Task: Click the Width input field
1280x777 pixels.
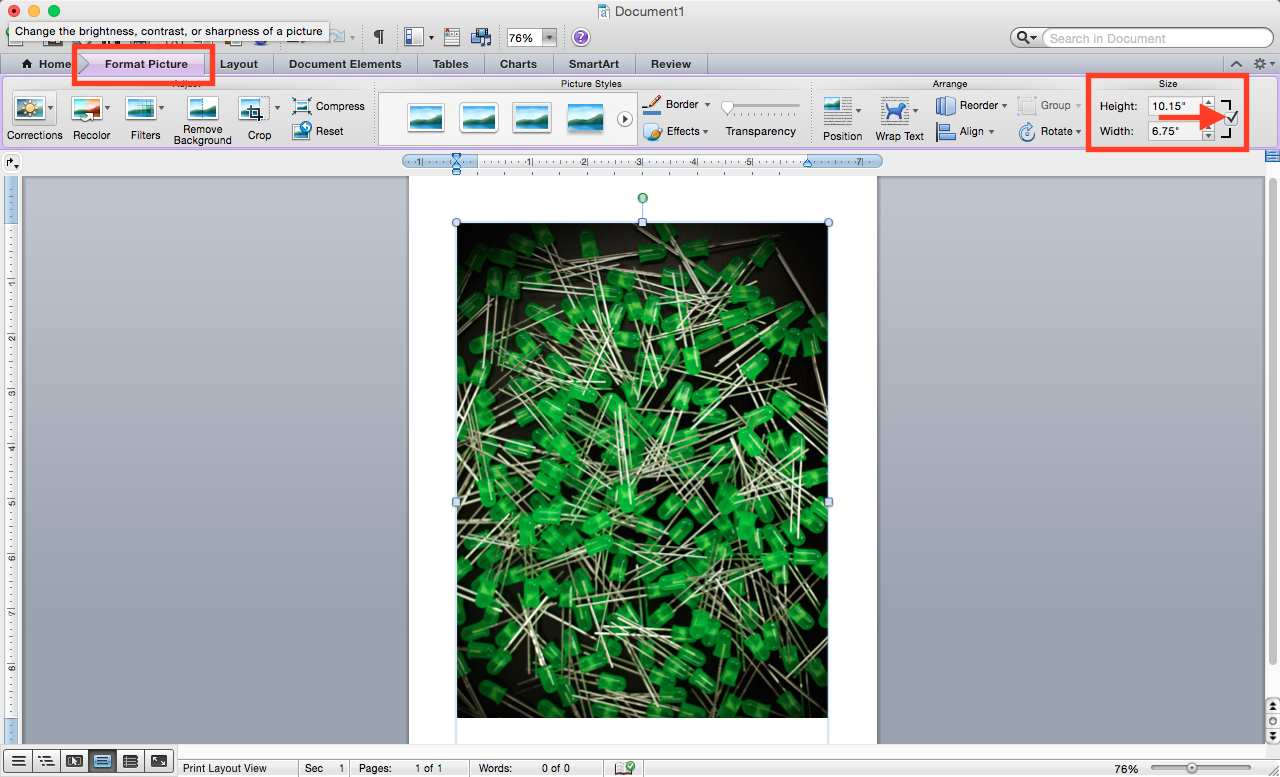Action: click(x=1174, y=131)
